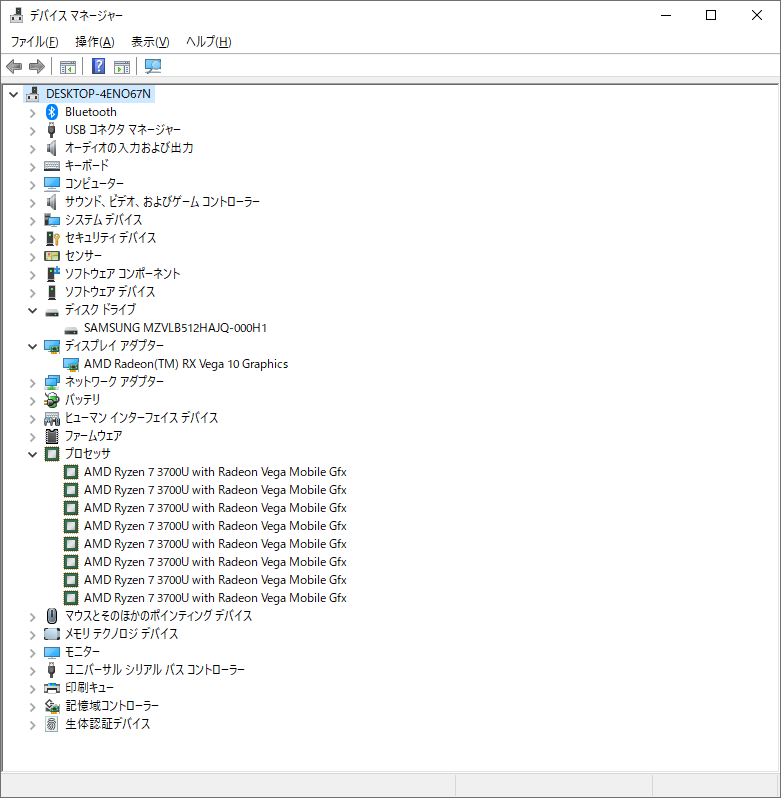Expand the システム デバイス category
The image size is (781, 798).
point(33,220)
